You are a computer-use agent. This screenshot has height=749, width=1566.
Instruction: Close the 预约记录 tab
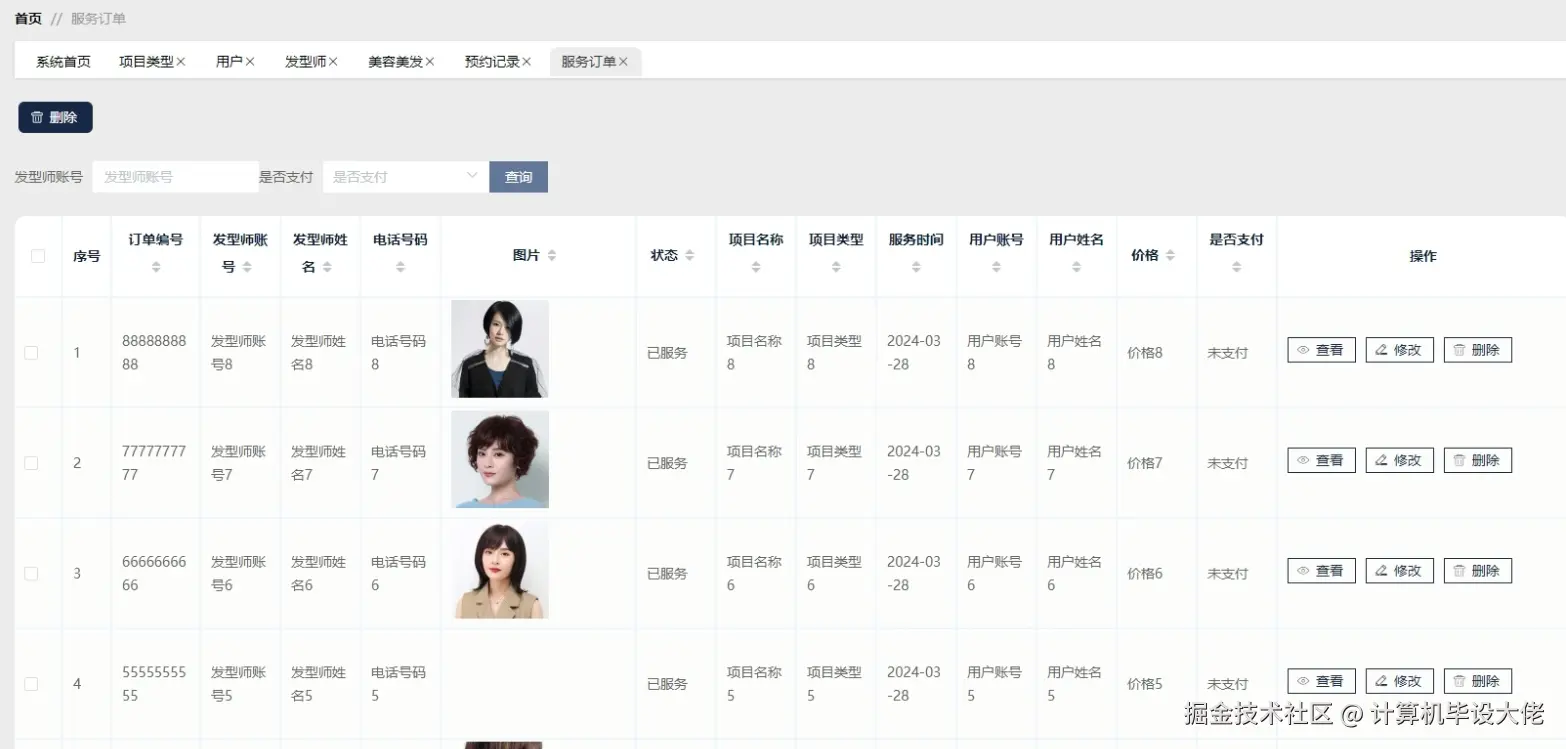point(528,60)
